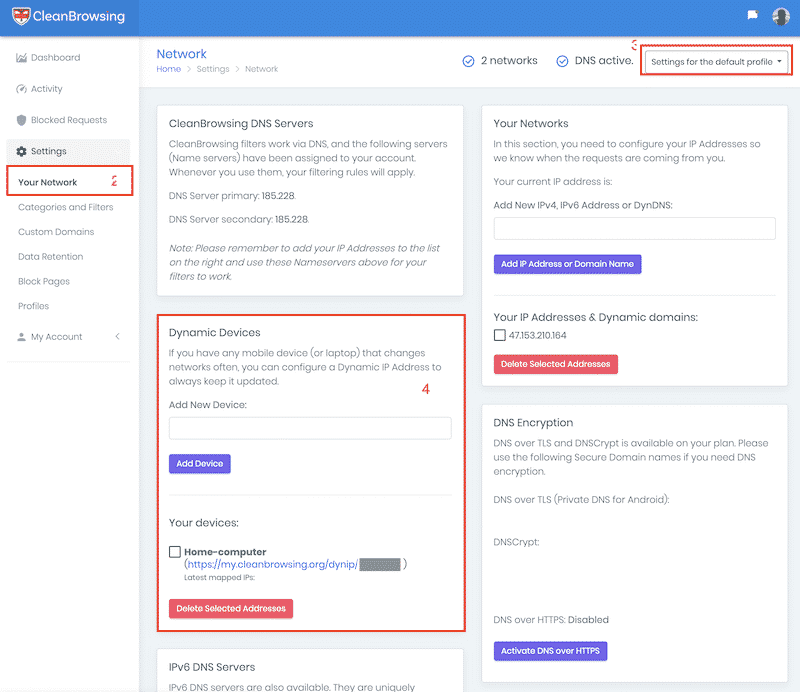Focus the new IPv4/IPv6 address field
This screenshot has height=692, width=800.
tap(634, 228)
